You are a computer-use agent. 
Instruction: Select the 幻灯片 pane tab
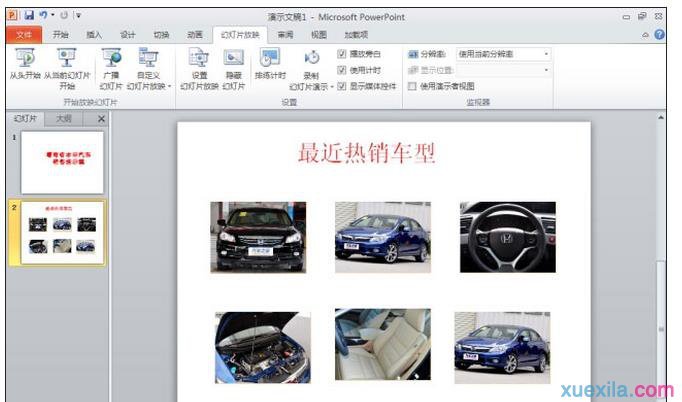(x=25, y=118)
